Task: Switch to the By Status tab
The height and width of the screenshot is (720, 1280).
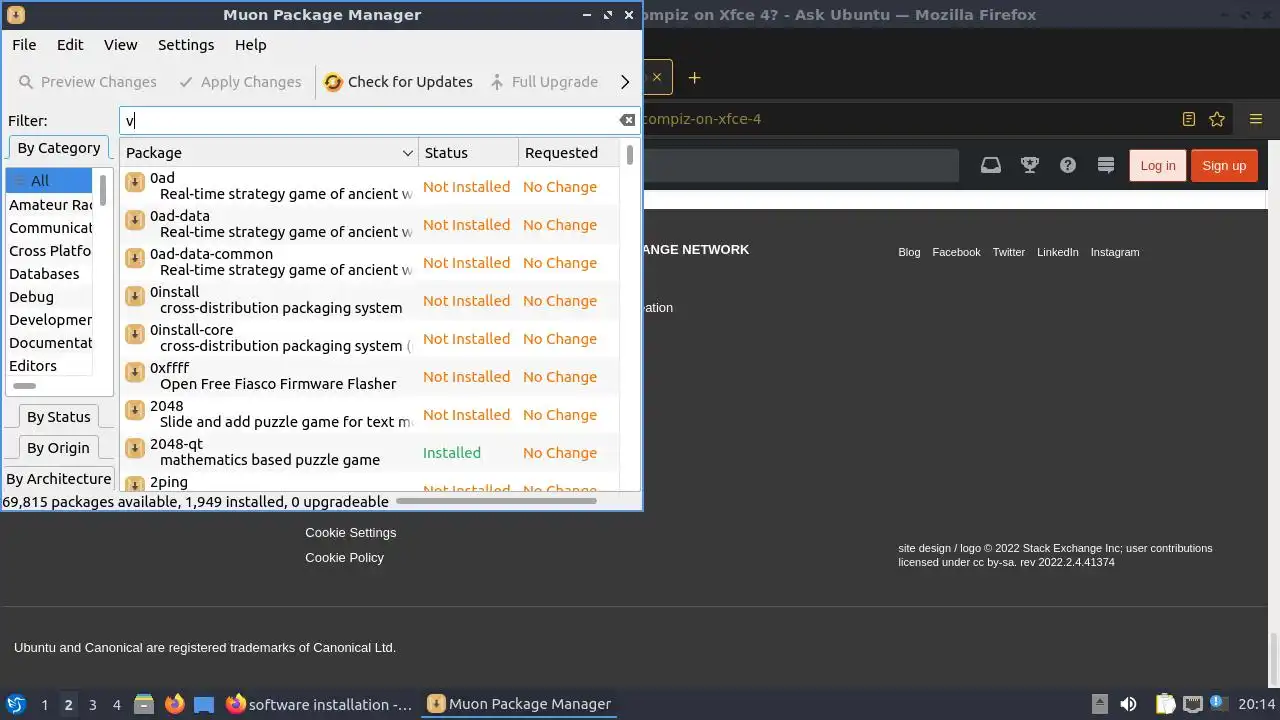Action: [58, 417]
